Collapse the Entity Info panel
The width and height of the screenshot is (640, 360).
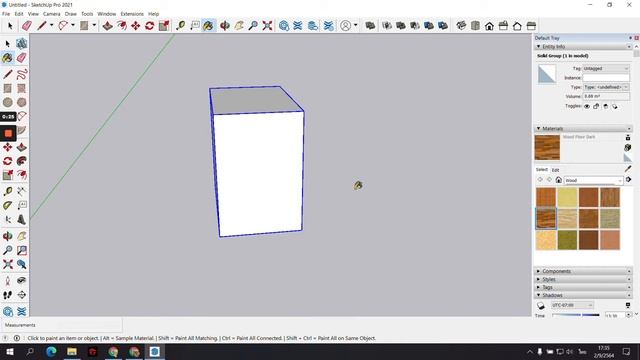[x=583, y=47]
